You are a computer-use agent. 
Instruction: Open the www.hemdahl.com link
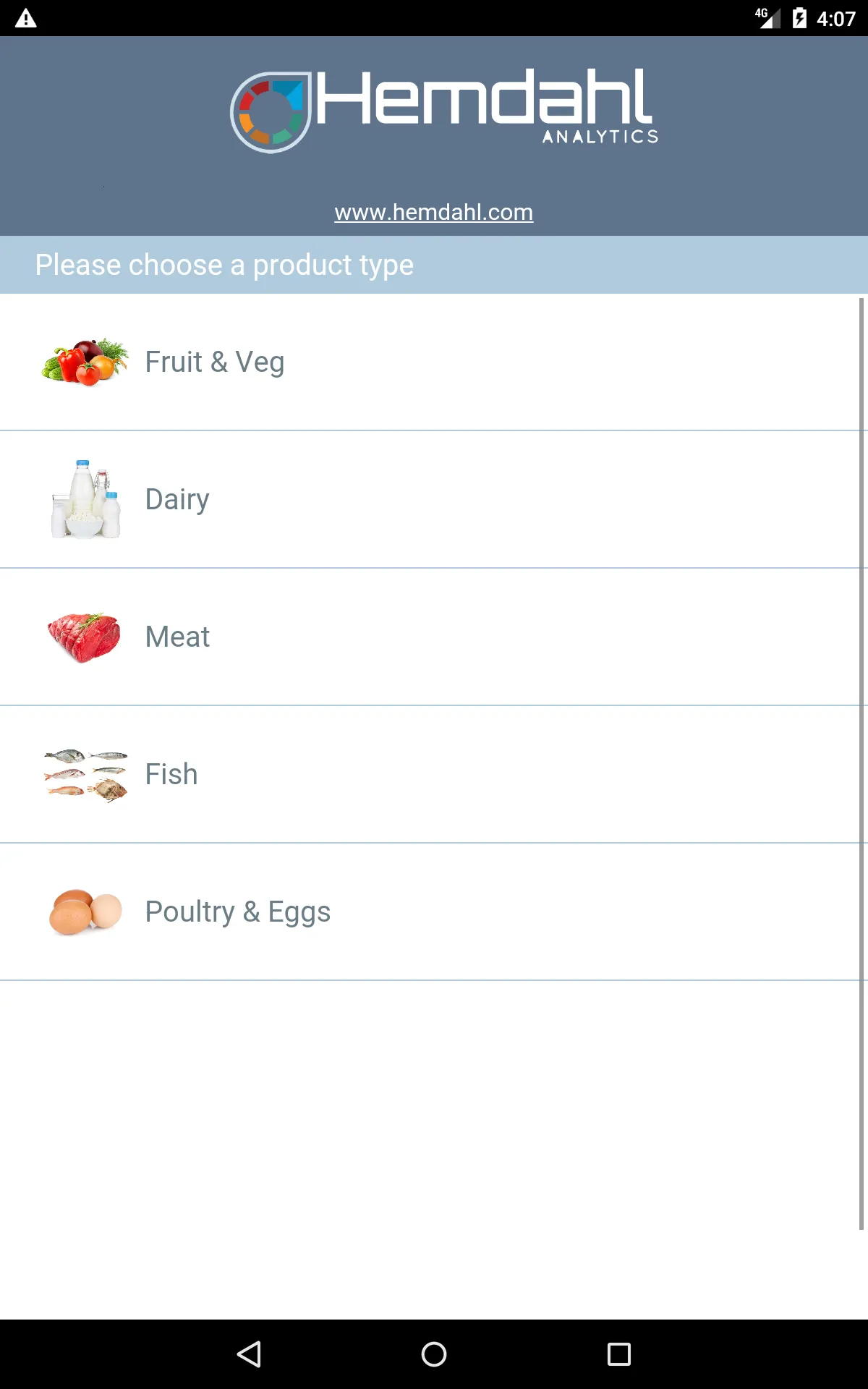pyautogui.click(x=434, y=212)
